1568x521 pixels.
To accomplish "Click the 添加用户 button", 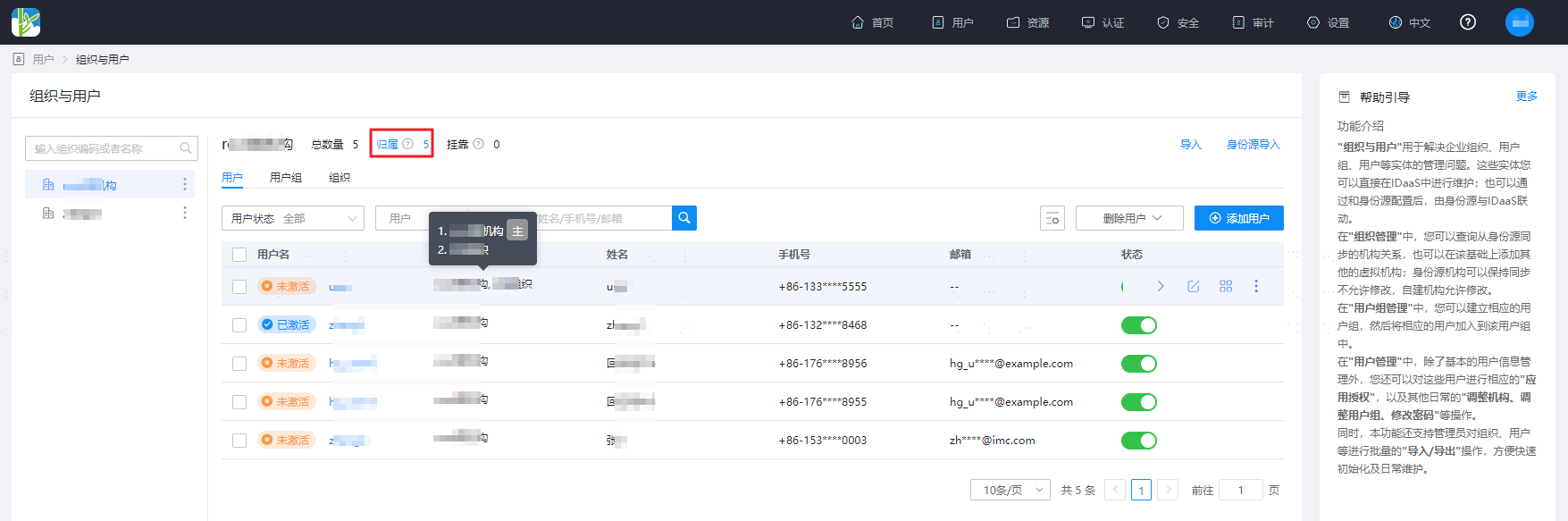I will click(x=1239, y=218).
